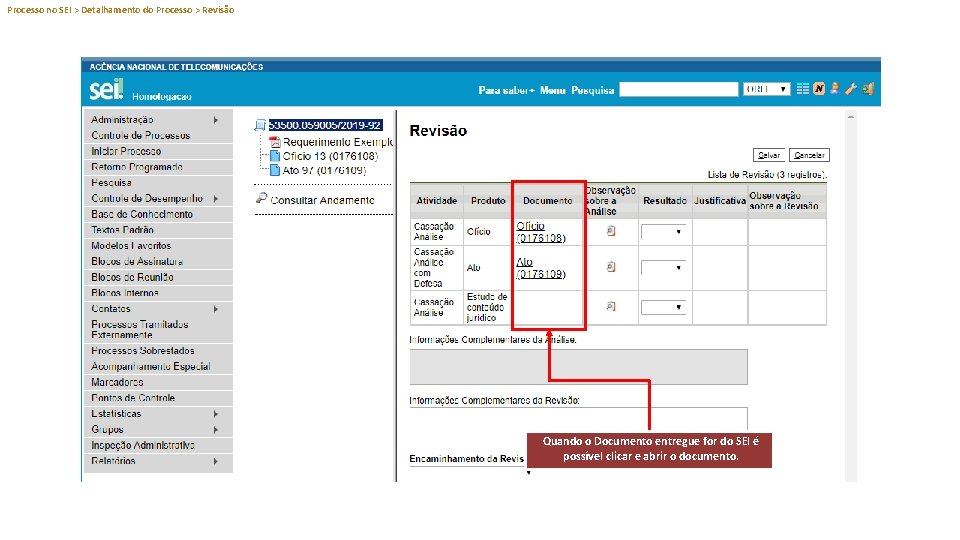This screenshot has height=540, width=960.
Task: Click the Justificativa column header
Action: (719, 201)
